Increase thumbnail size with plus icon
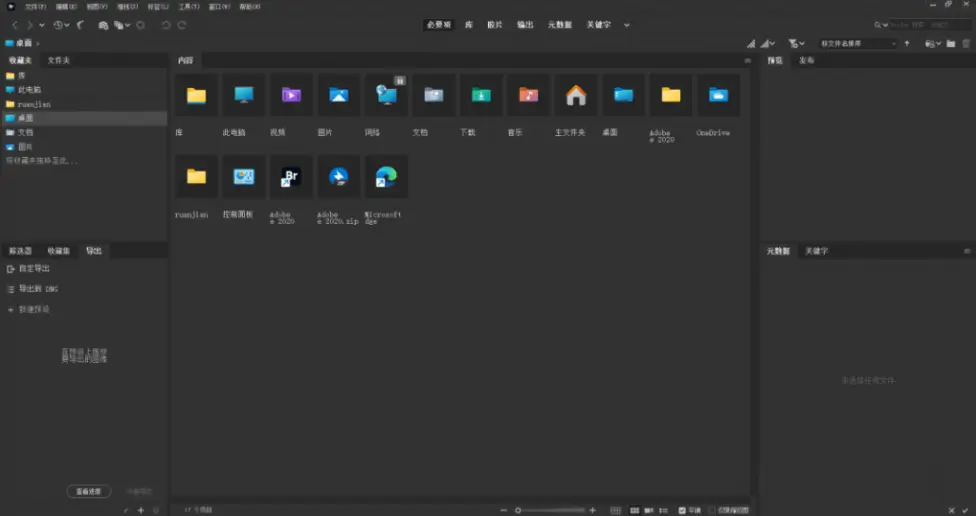 pyautogui.click(x=593, y=510)
